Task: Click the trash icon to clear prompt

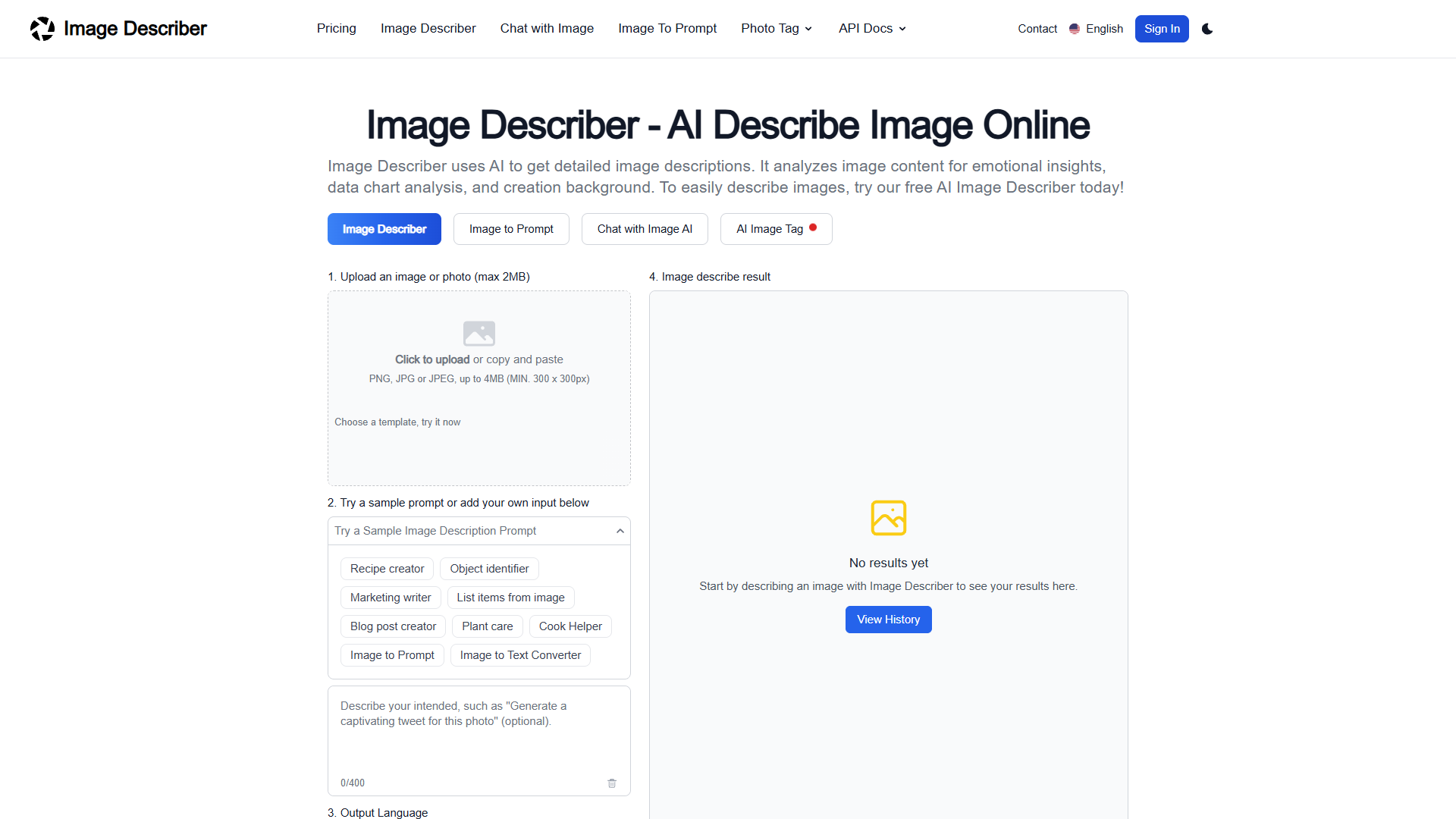Action: tap(612, 783)
